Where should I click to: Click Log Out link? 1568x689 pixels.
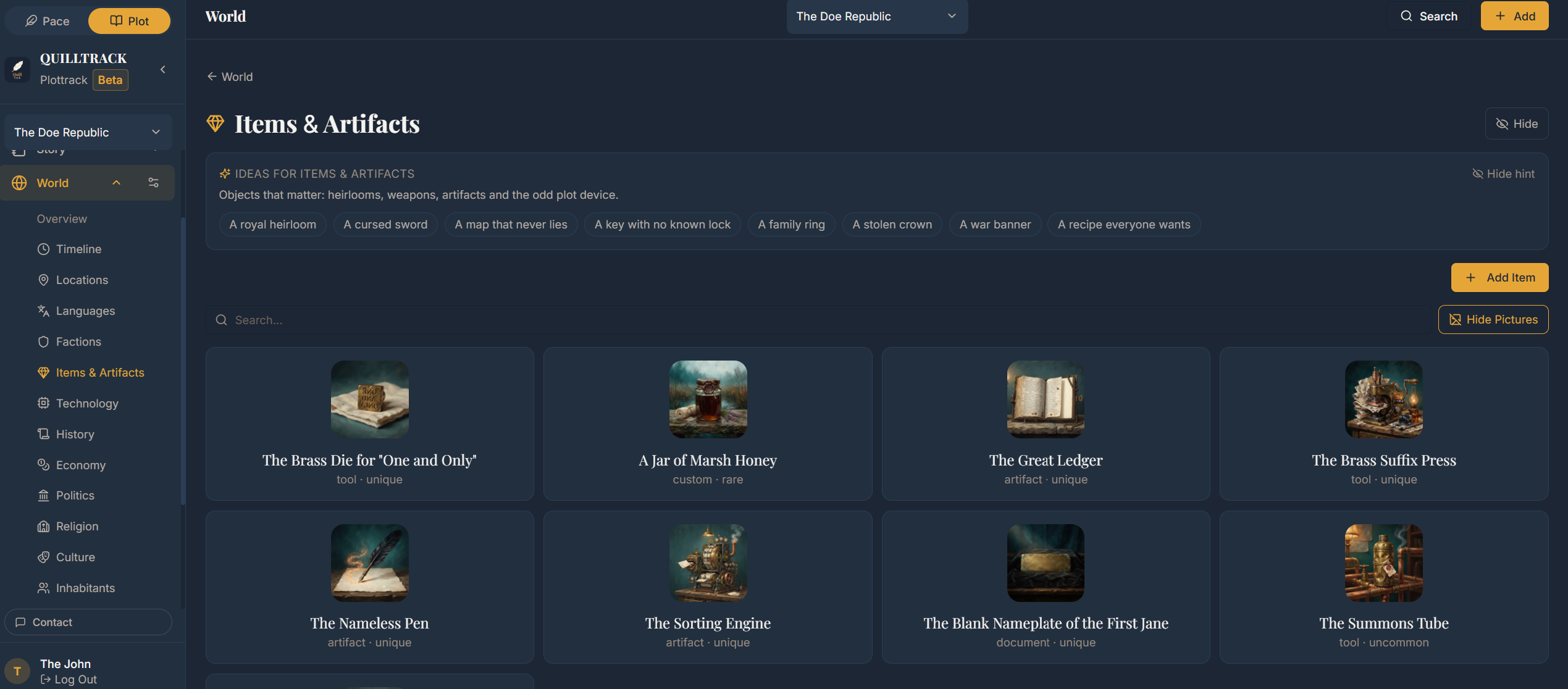pos(69,680)
